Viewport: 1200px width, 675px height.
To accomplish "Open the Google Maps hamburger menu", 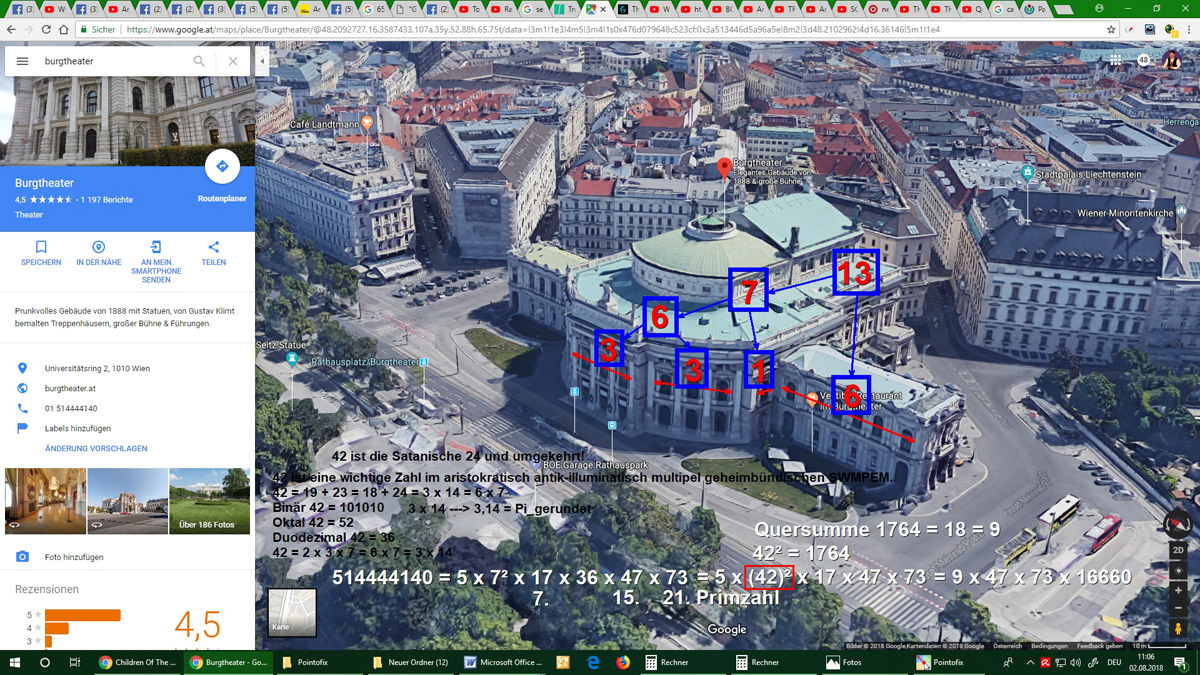I will click(22, 61).
